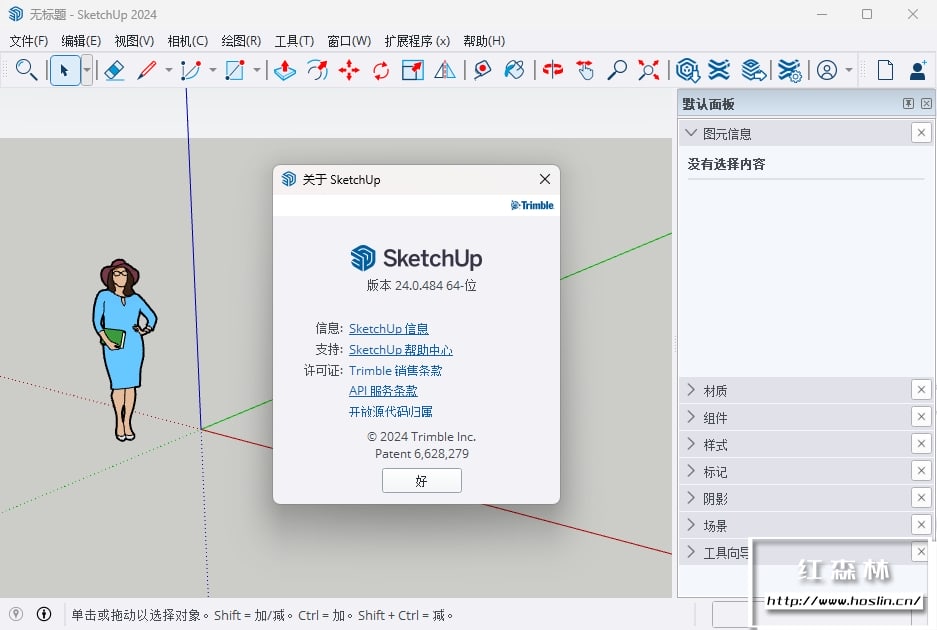The width and height of the screenshot is (937, 630).
Task: Expand the 标记 panel section
Action: click(x=691, y=471)
